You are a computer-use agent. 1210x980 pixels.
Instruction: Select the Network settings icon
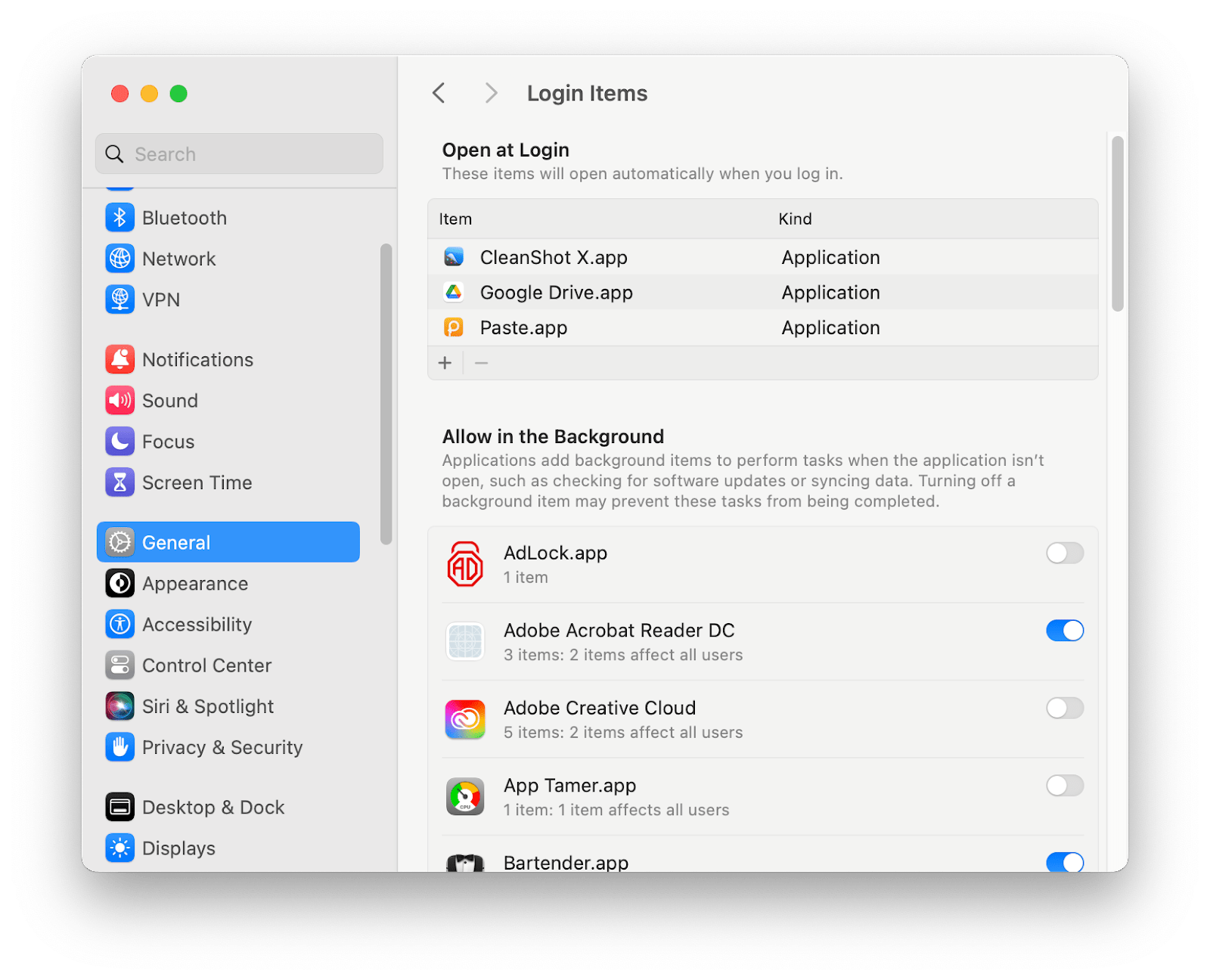[119, 258]
